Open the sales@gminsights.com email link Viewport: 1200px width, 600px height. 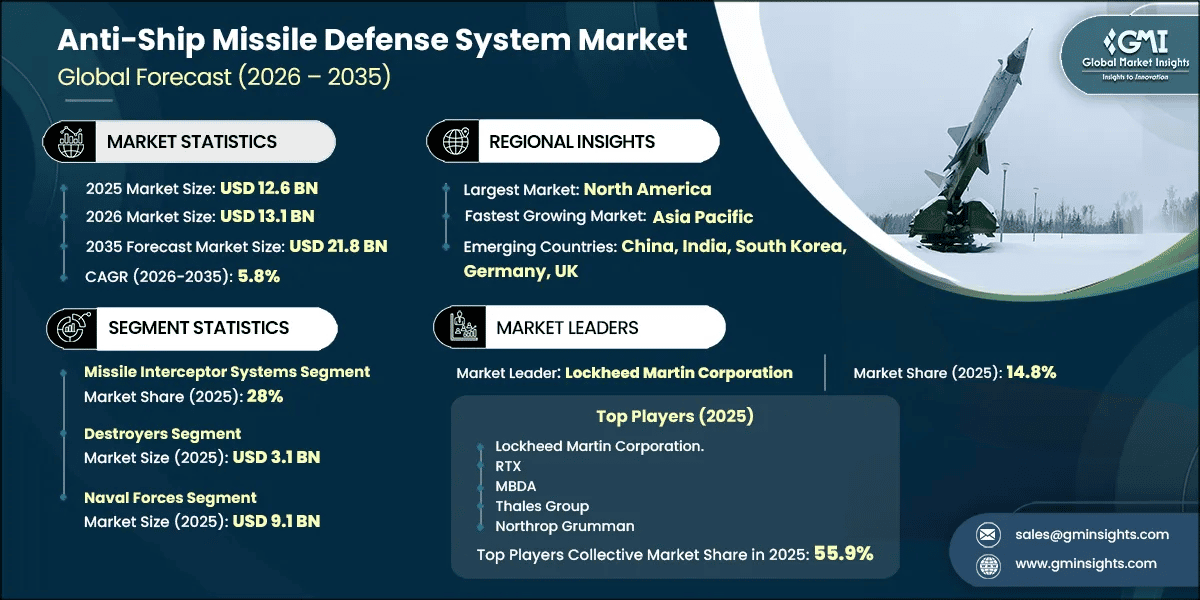pyautogui.click(x=1093, y=534)
